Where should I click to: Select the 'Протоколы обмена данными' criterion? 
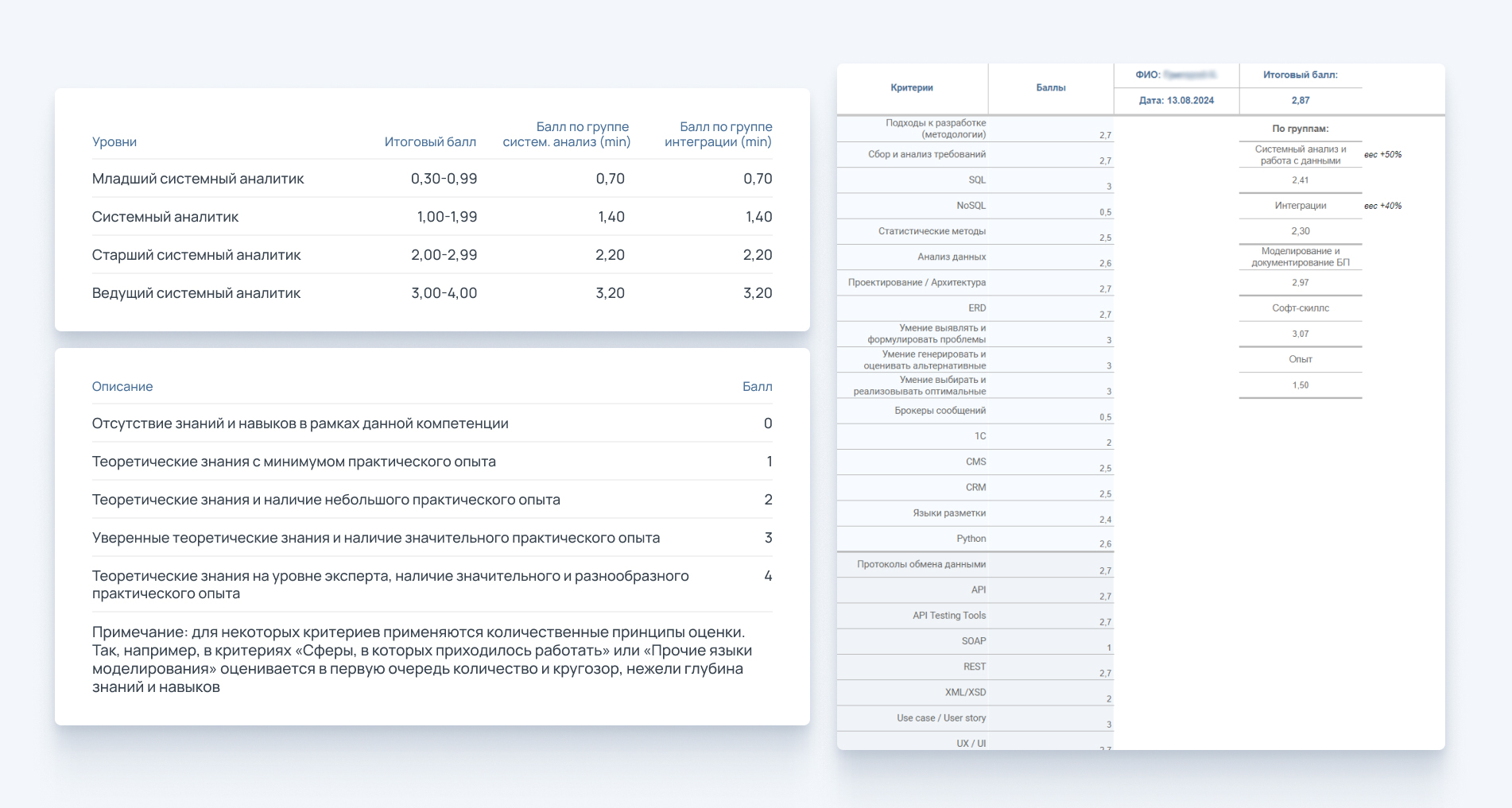coord(921,564)
